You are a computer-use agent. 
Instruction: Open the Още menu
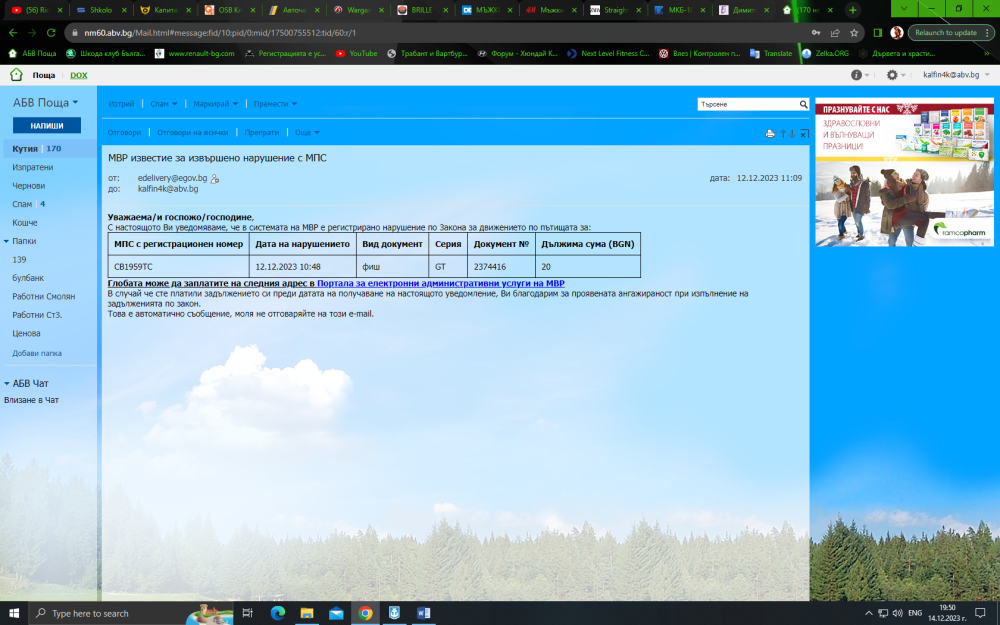[x=301, y=132]
